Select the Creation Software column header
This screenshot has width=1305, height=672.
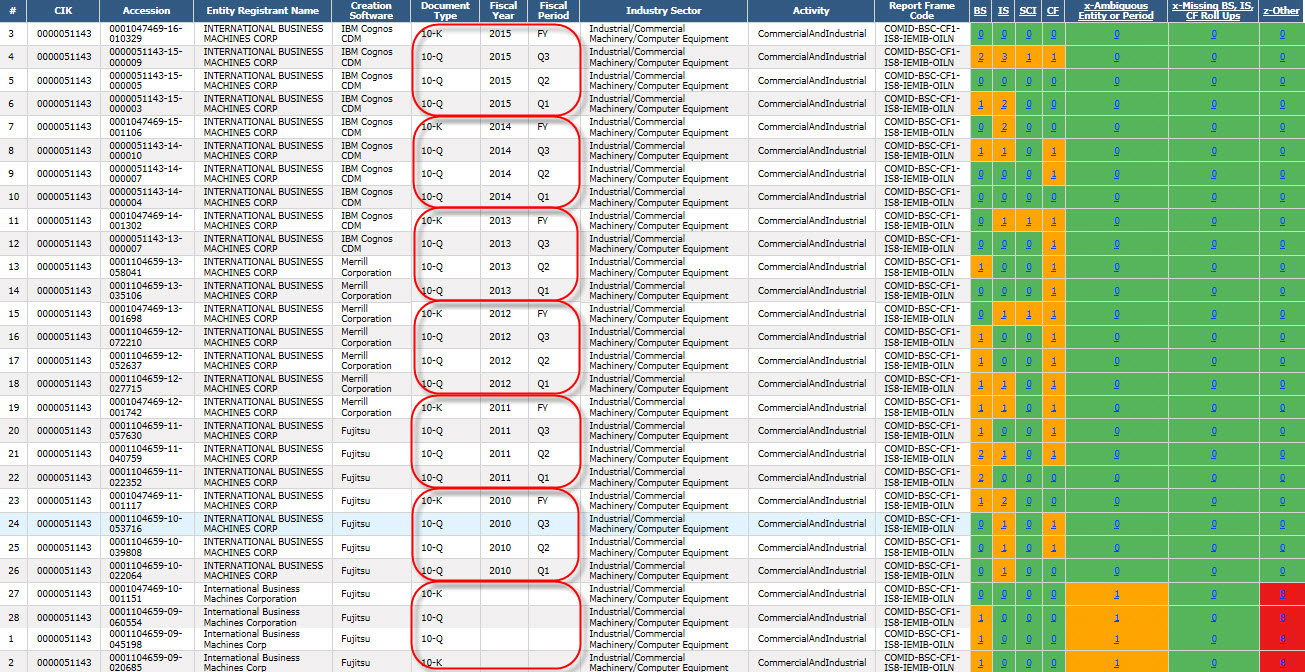371,11
